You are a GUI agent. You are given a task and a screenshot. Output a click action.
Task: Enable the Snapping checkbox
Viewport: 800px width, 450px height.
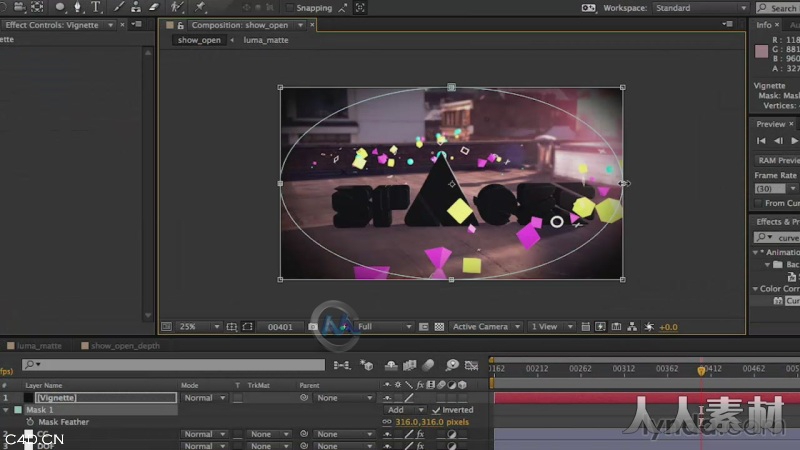[x=289, y=8]
